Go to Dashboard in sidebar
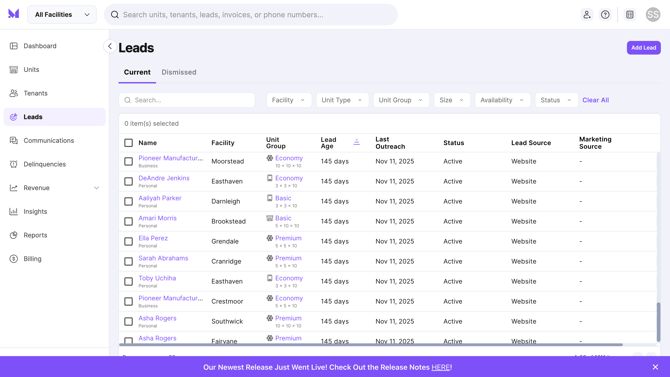 click(x=54, y=46)
